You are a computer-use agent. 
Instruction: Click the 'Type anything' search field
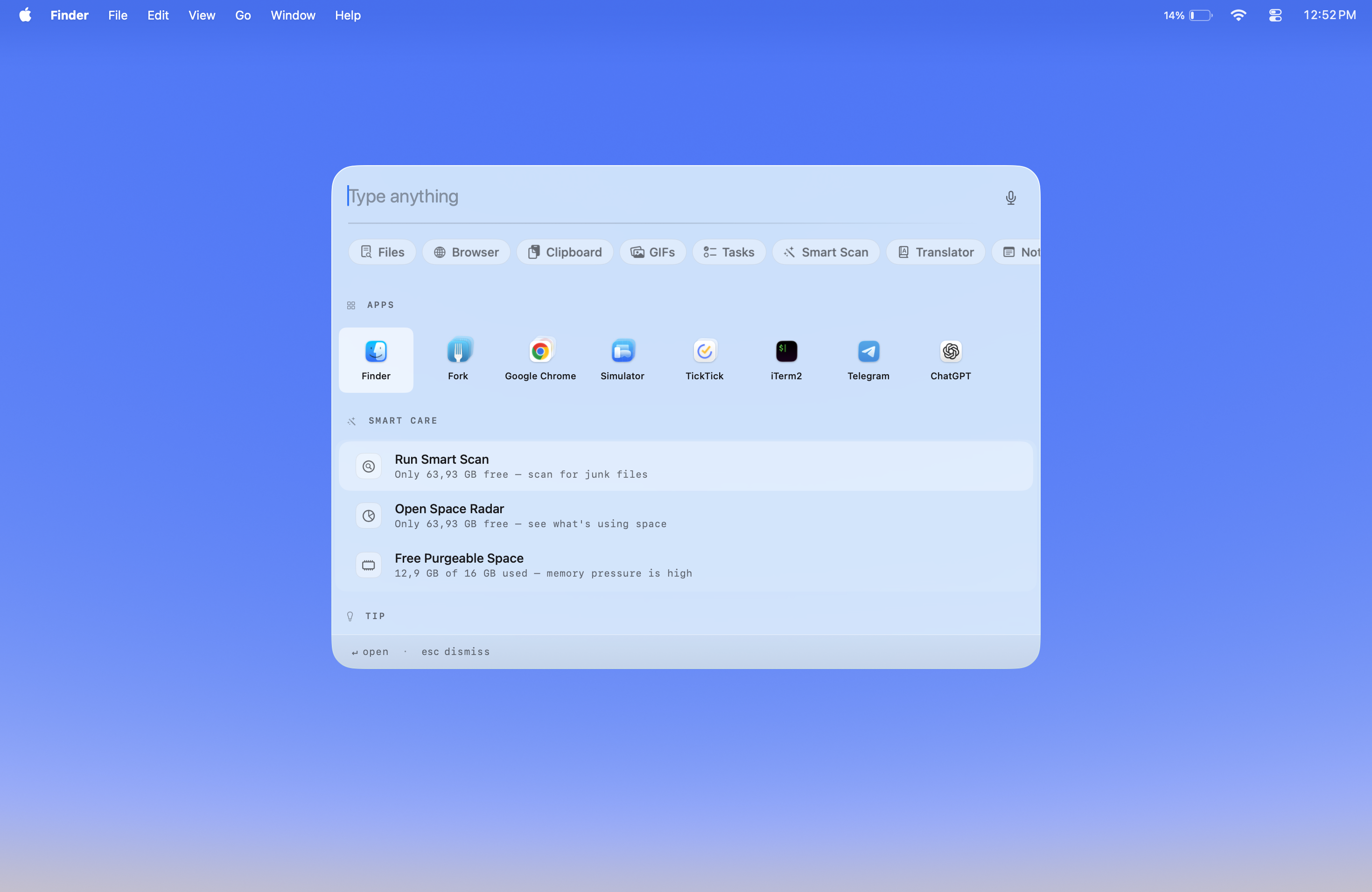[669, 196]
